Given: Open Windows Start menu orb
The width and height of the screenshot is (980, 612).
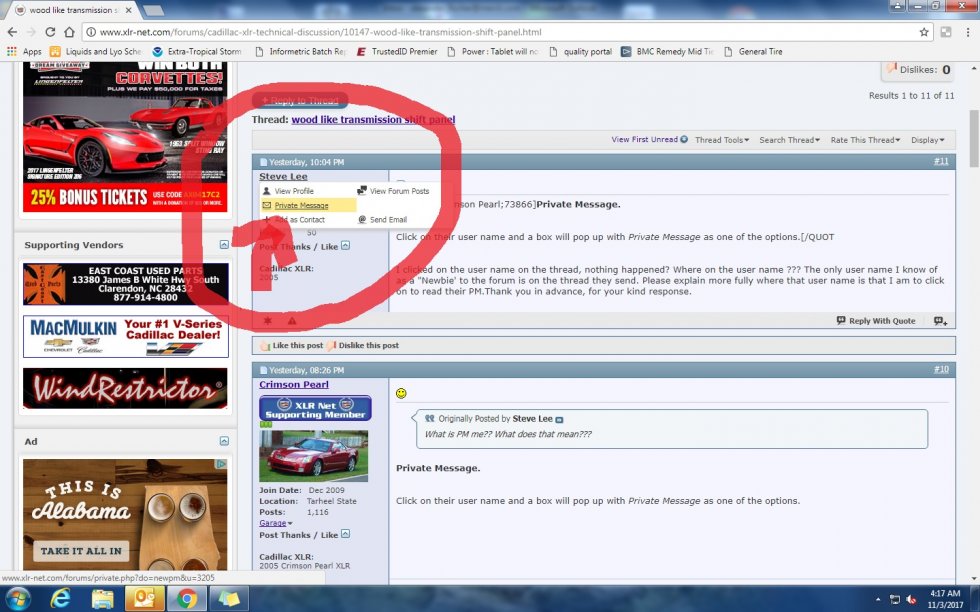Looking at the screenshot, I should pos(18,599).
